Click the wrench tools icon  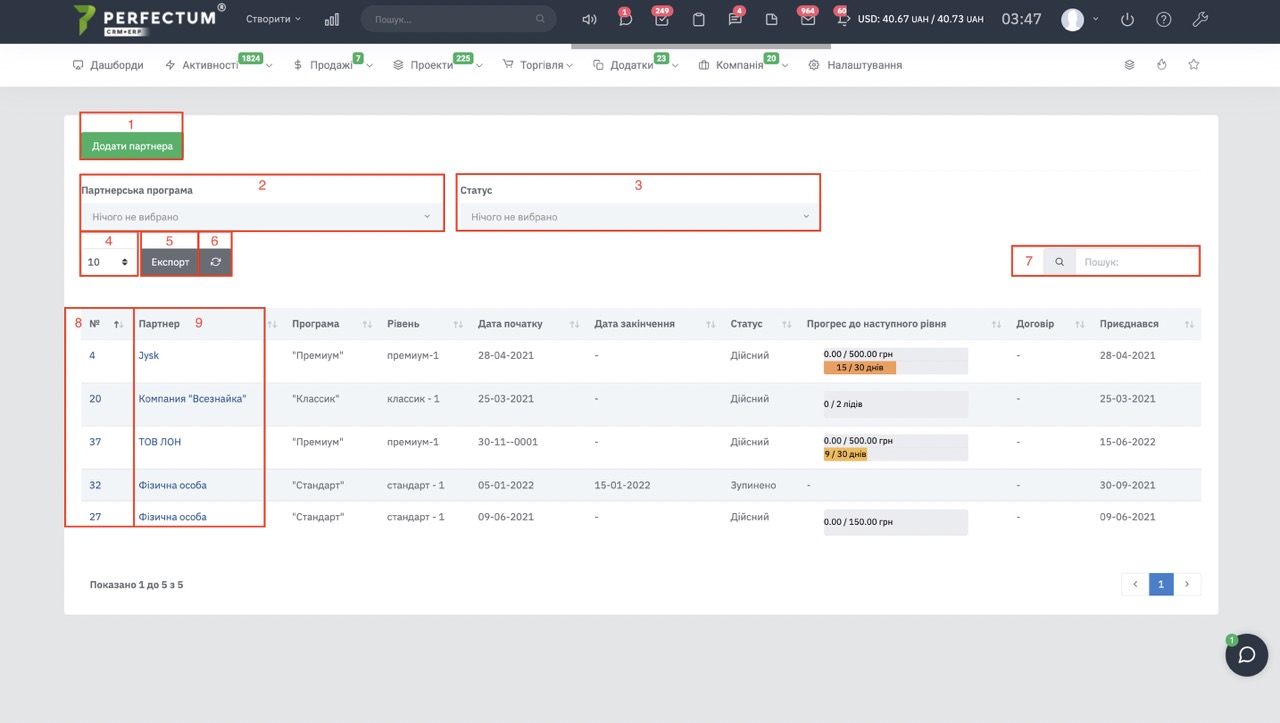[x=1201, y=20]
